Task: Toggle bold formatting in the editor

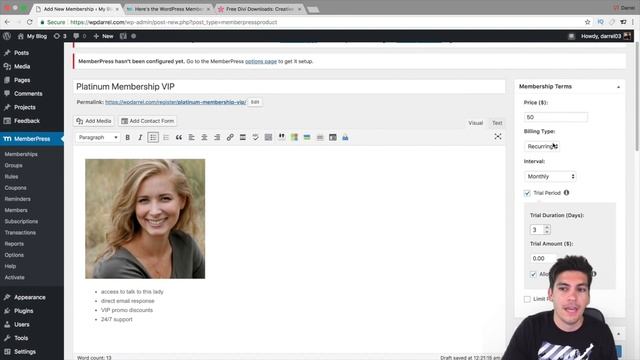Action: (127, 138)
